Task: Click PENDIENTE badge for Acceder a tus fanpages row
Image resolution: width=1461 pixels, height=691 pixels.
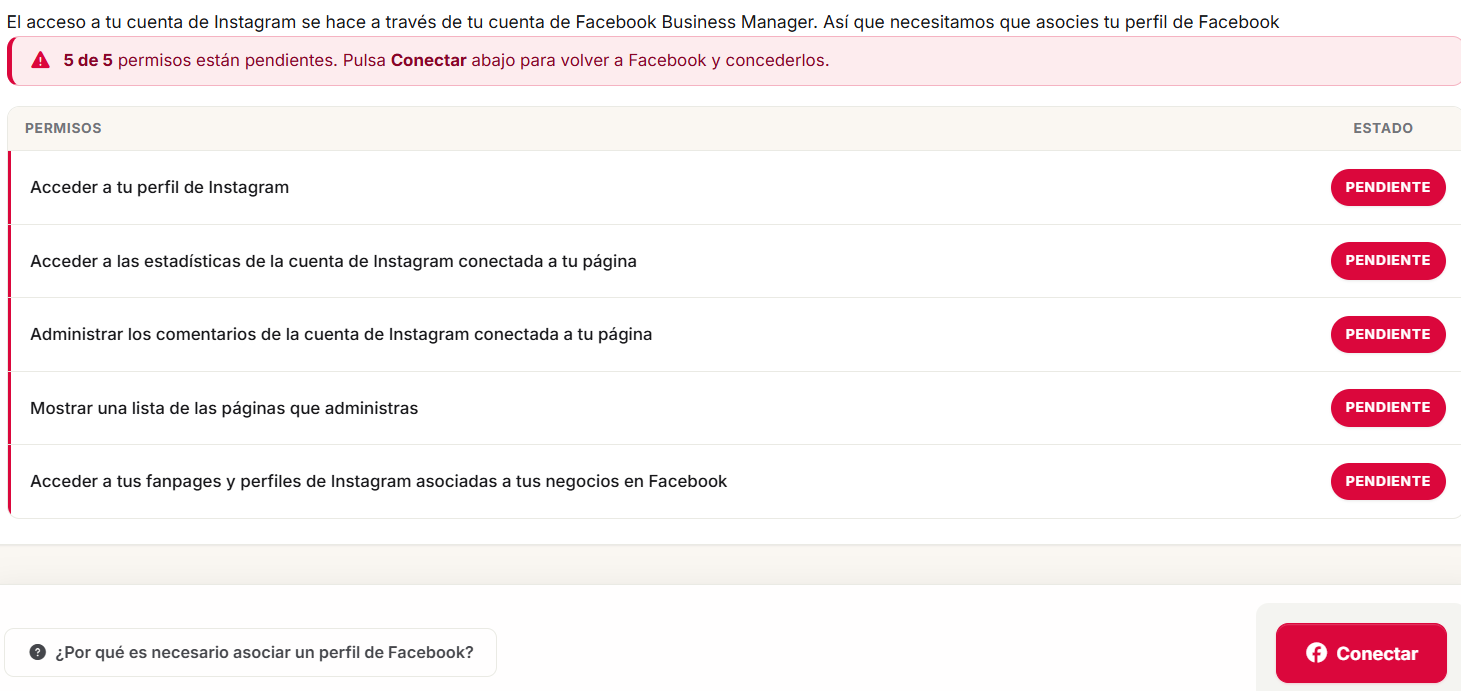Action: (1387, 481)
